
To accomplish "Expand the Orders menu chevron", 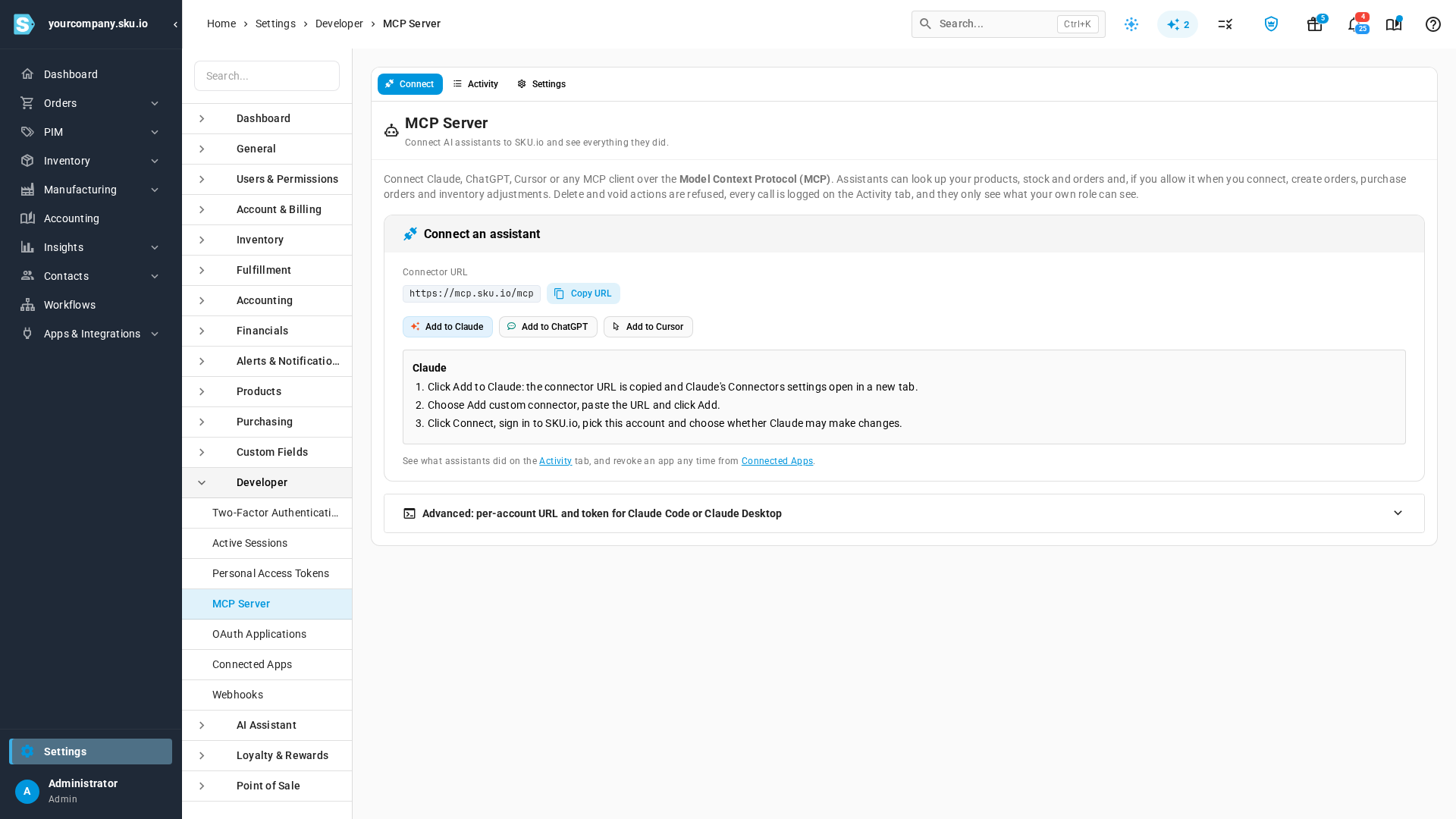I will point(155,103).
